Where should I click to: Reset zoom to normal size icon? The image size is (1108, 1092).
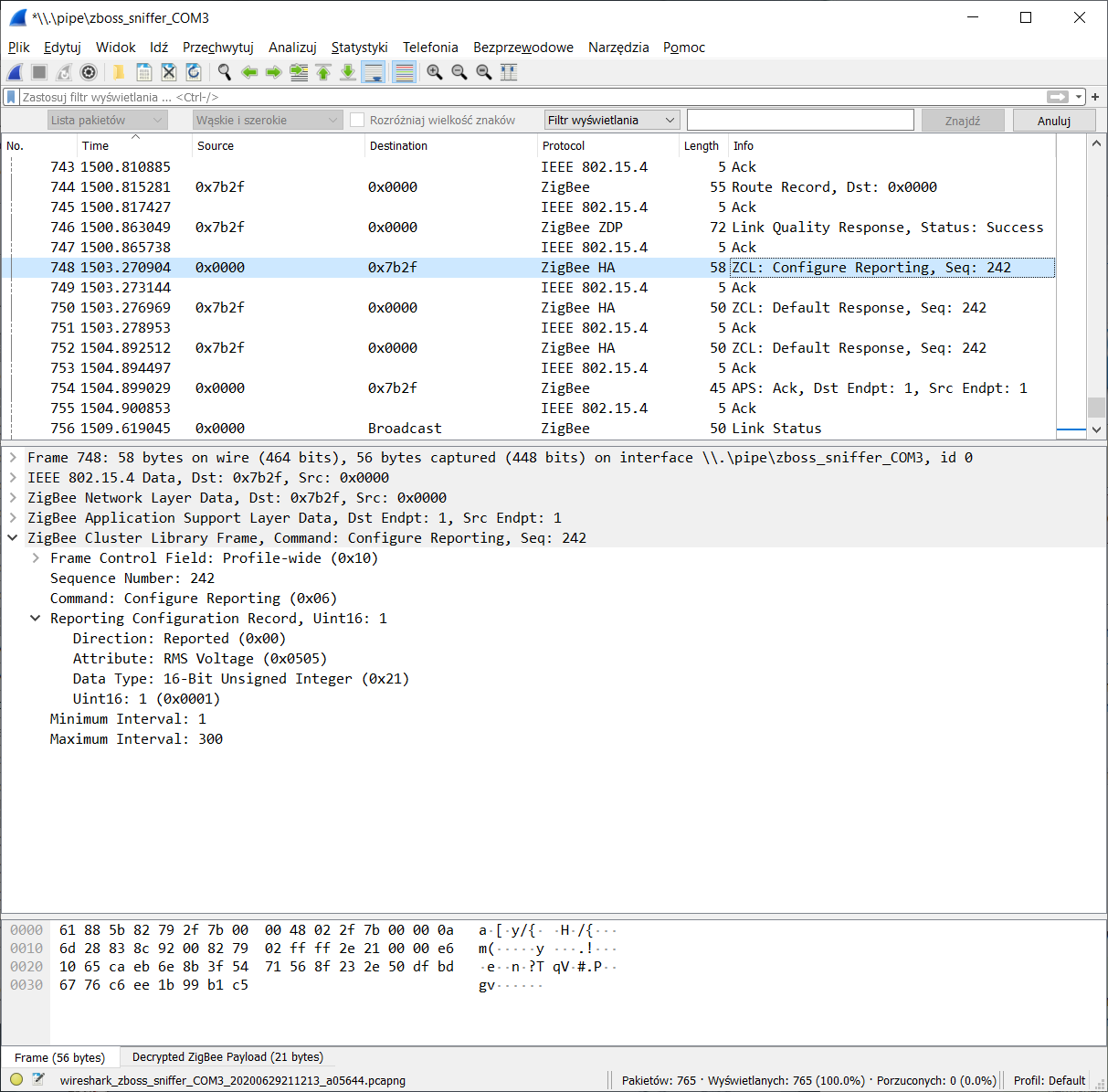(484, 72)
